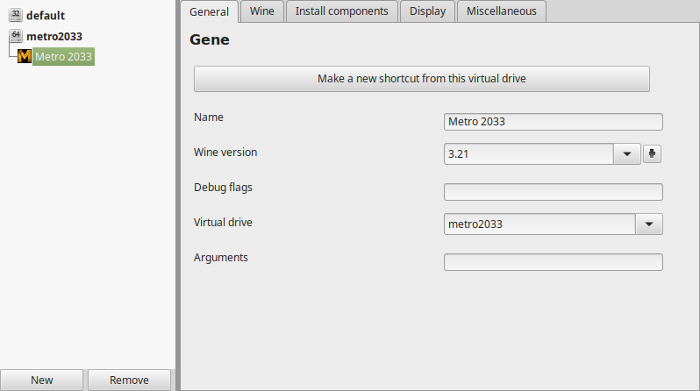Open the Virtual drive dropdown arrow
Image resolution: width=700 pixels, height=391 pixels.
tap(649, 224)
